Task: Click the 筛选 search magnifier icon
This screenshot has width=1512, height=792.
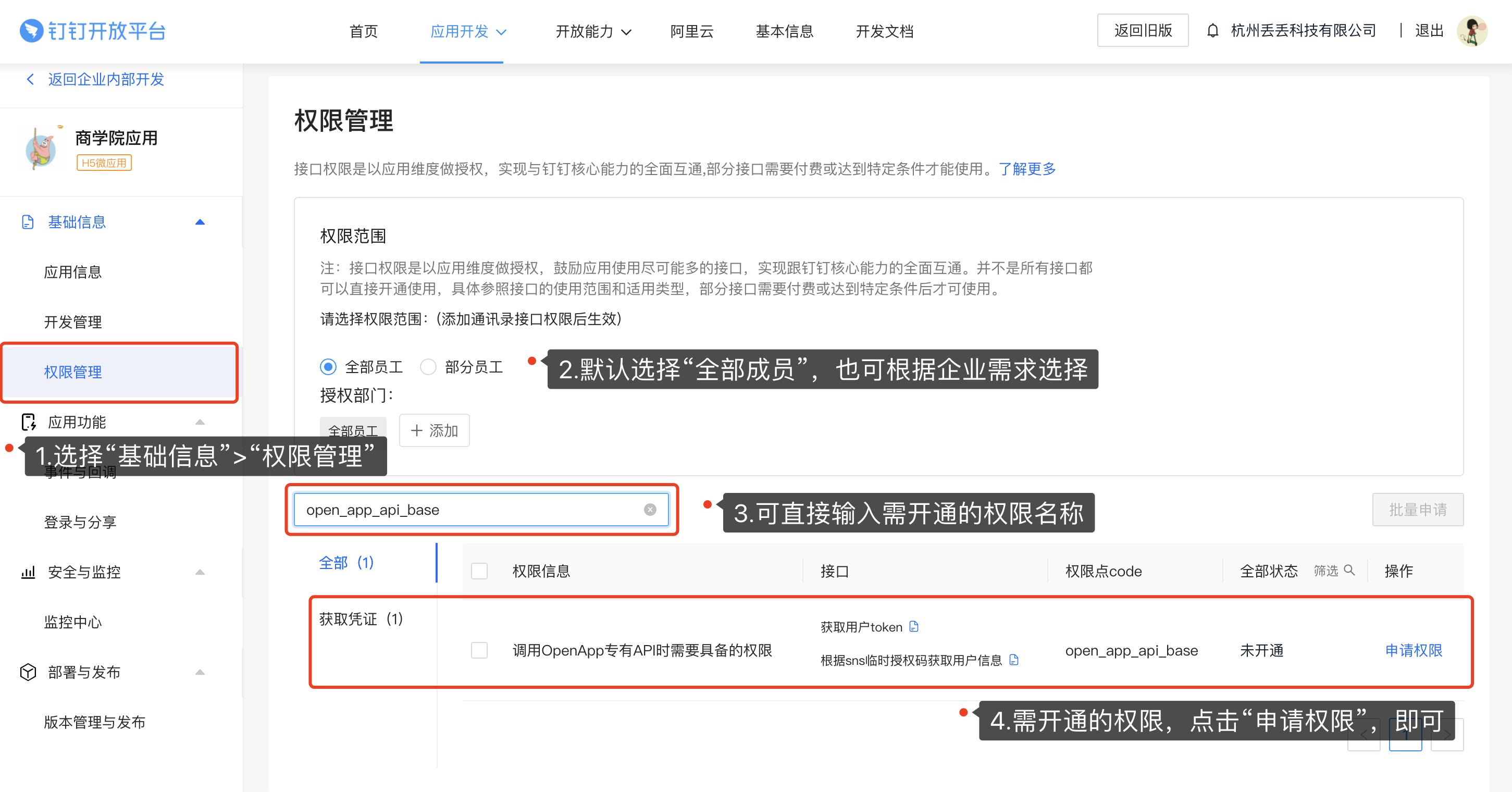Action: [x=1349, y=570]
